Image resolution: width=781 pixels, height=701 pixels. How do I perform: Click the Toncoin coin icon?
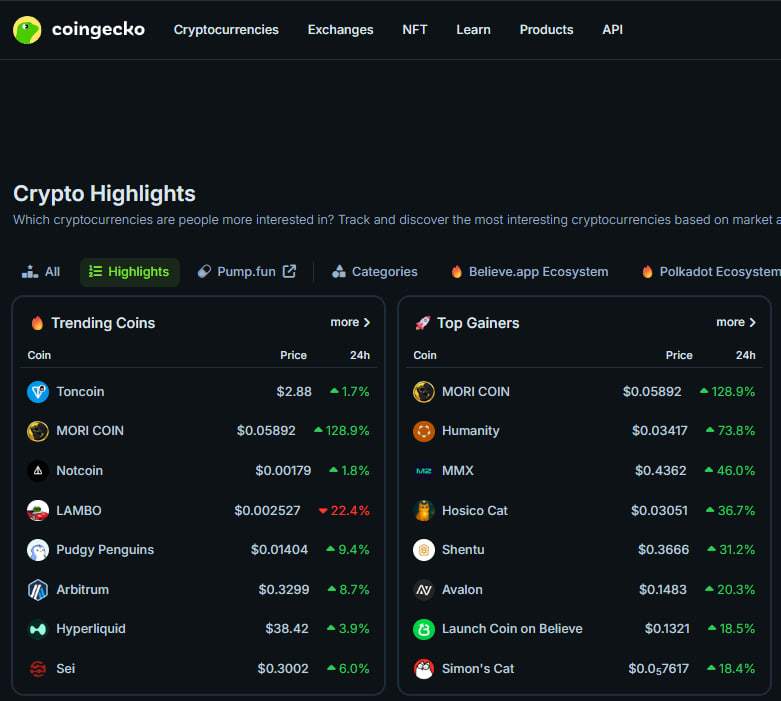pyautogui.click(x=38, y=392)
